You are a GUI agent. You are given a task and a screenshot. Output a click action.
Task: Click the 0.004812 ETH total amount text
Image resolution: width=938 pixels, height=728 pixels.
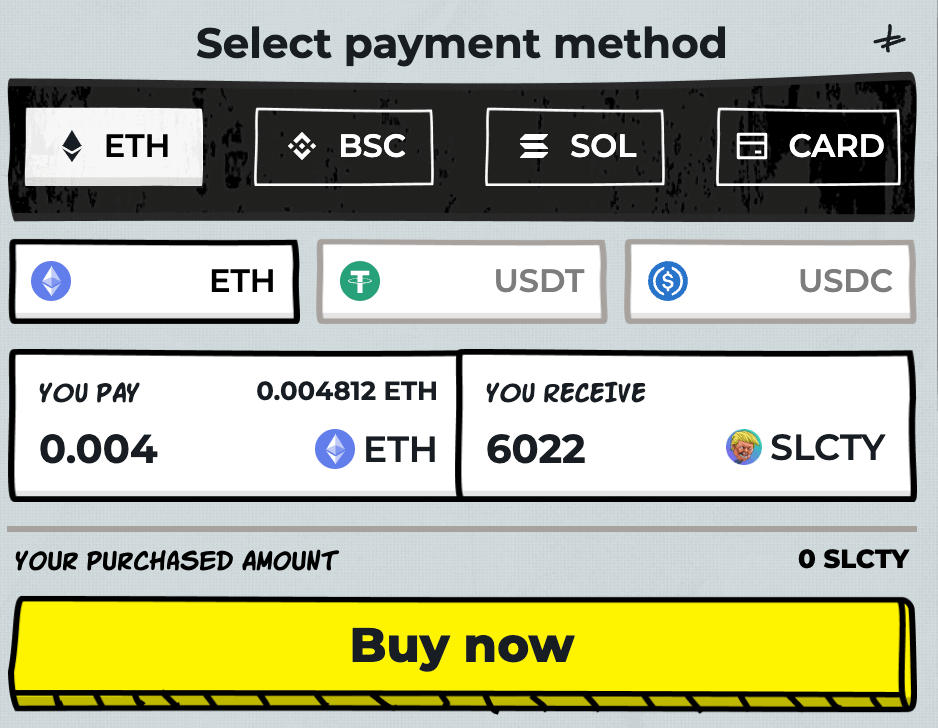[x=348, y=392]
